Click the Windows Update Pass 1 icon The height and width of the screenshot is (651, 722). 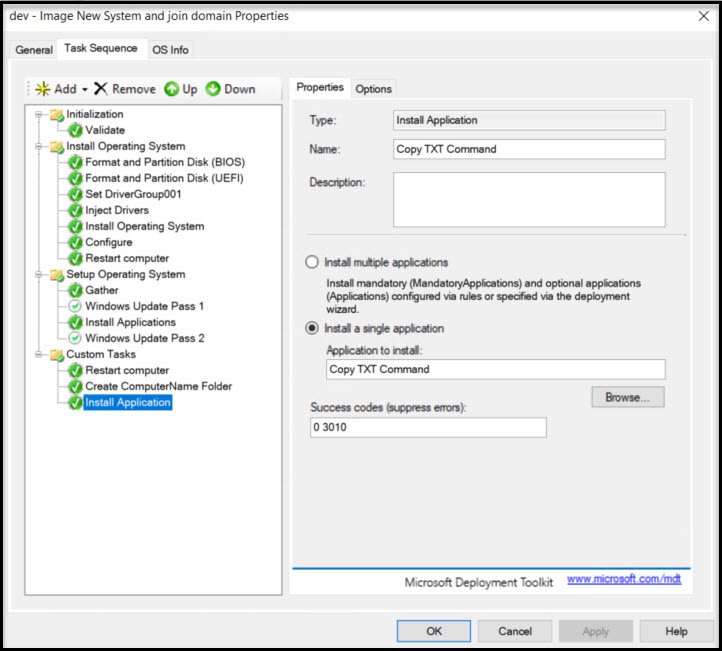(x=76, y=306)
